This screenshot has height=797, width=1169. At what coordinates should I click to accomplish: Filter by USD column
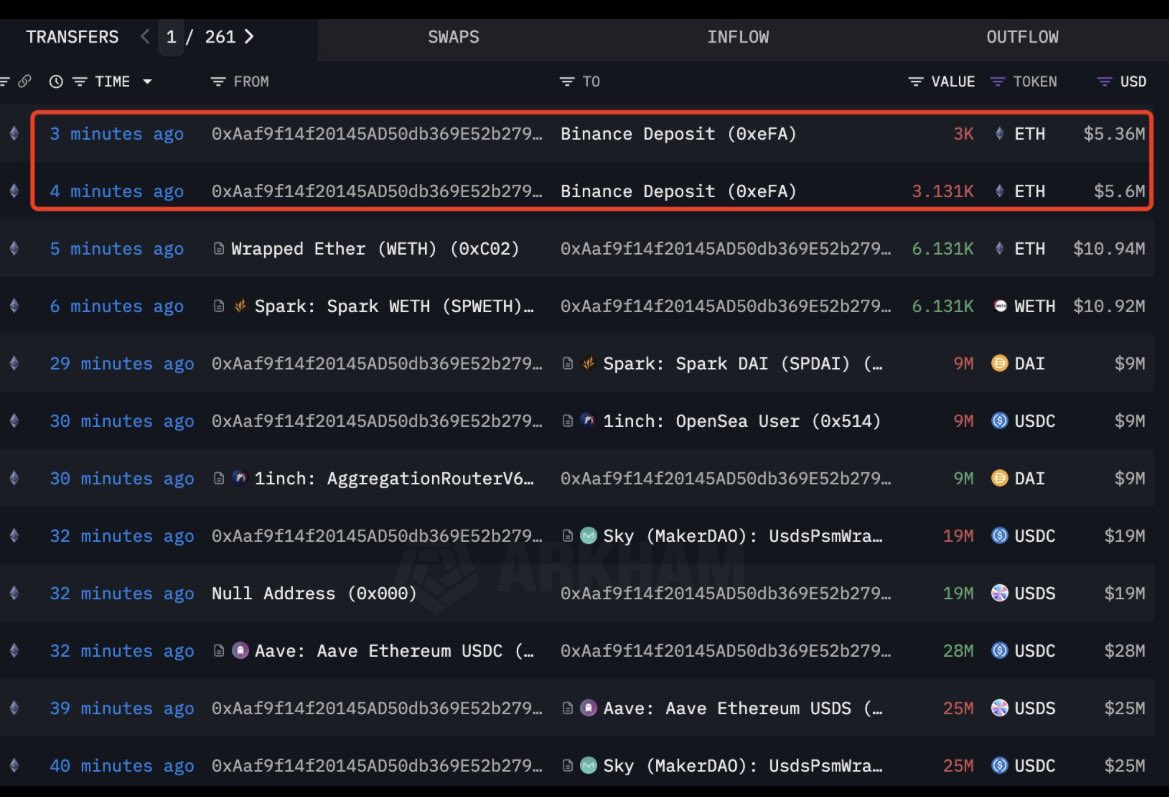(1104, 82)
